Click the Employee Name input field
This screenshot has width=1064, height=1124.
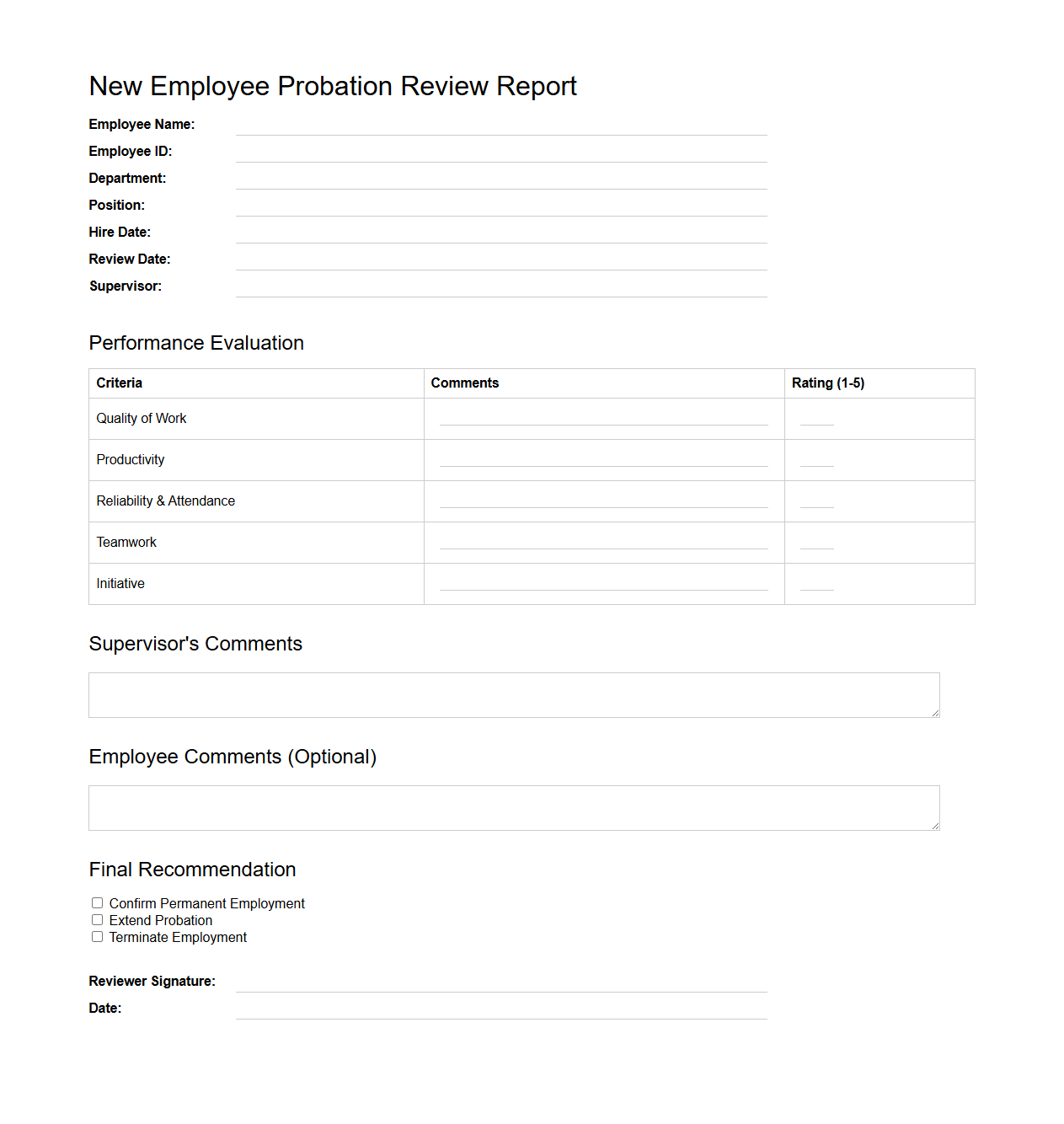(500, 128)
